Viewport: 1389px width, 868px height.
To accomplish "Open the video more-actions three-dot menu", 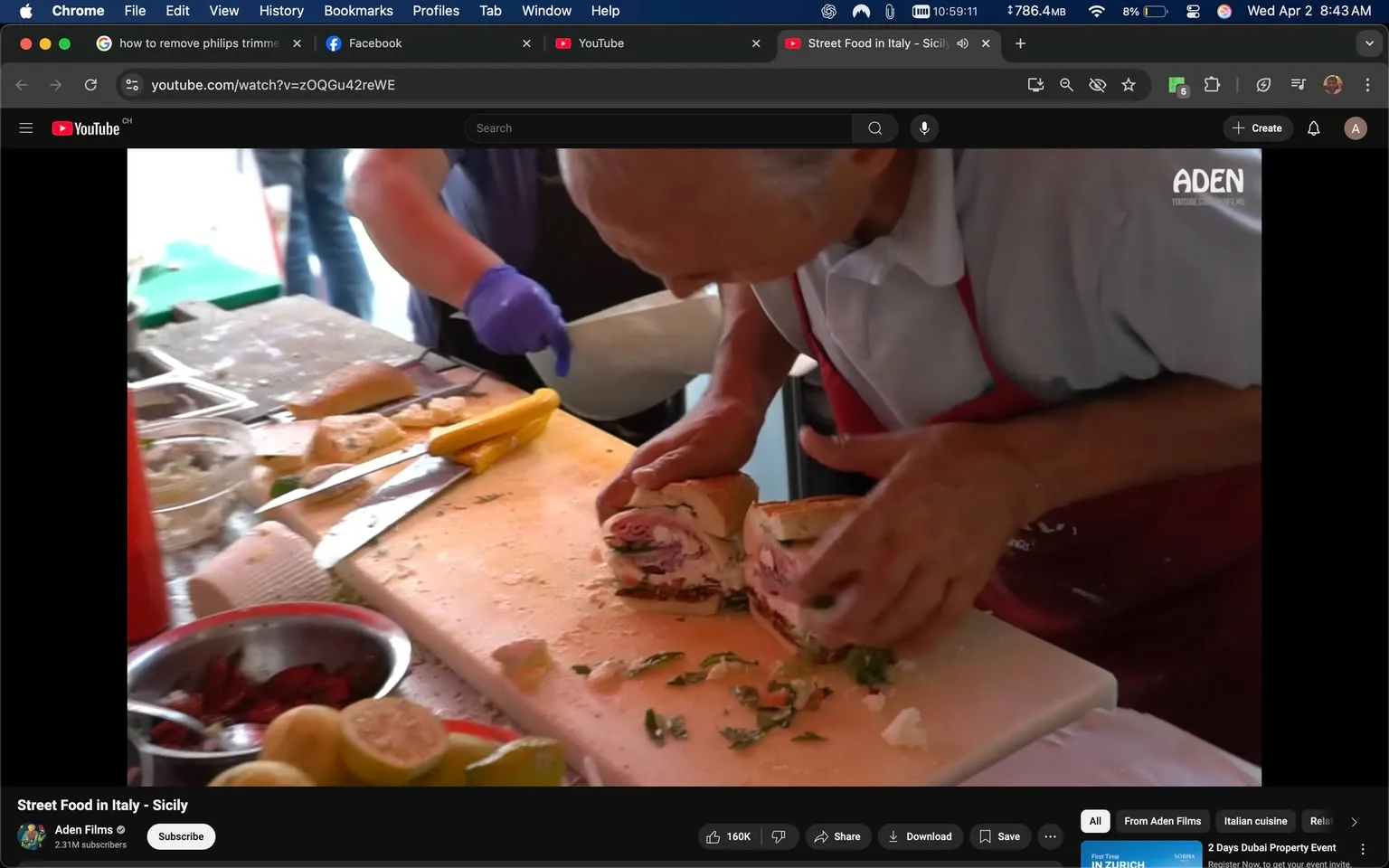I will [x=1049, y=836].
